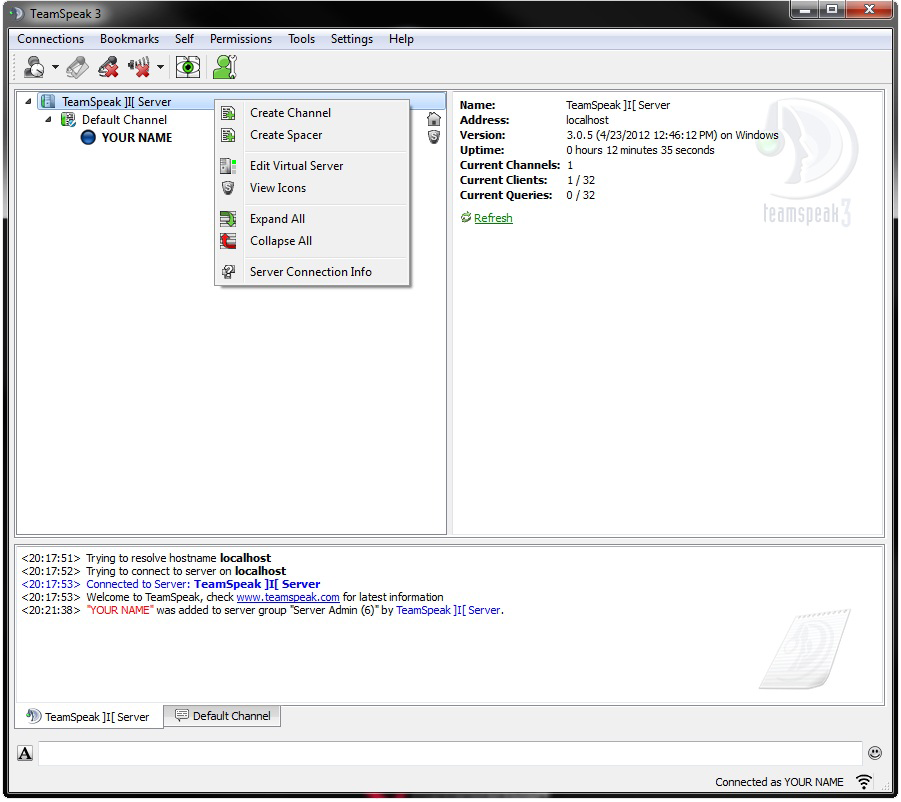Click the localhost address value
The height and width of the screenshot is (802, 901).
point(587,120)
